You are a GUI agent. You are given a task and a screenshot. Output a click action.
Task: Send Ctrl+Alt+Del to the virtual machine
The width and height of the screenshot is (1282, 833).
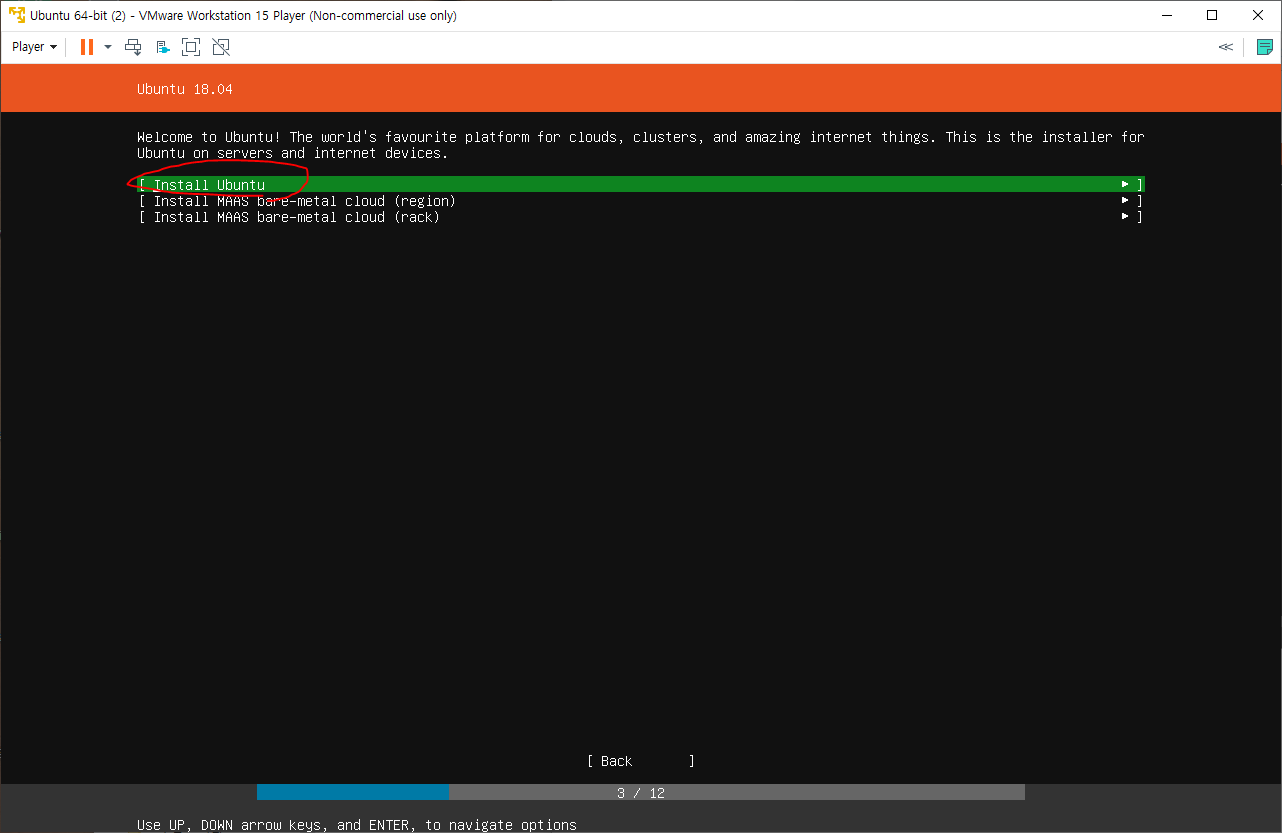[x=133, y=47]
